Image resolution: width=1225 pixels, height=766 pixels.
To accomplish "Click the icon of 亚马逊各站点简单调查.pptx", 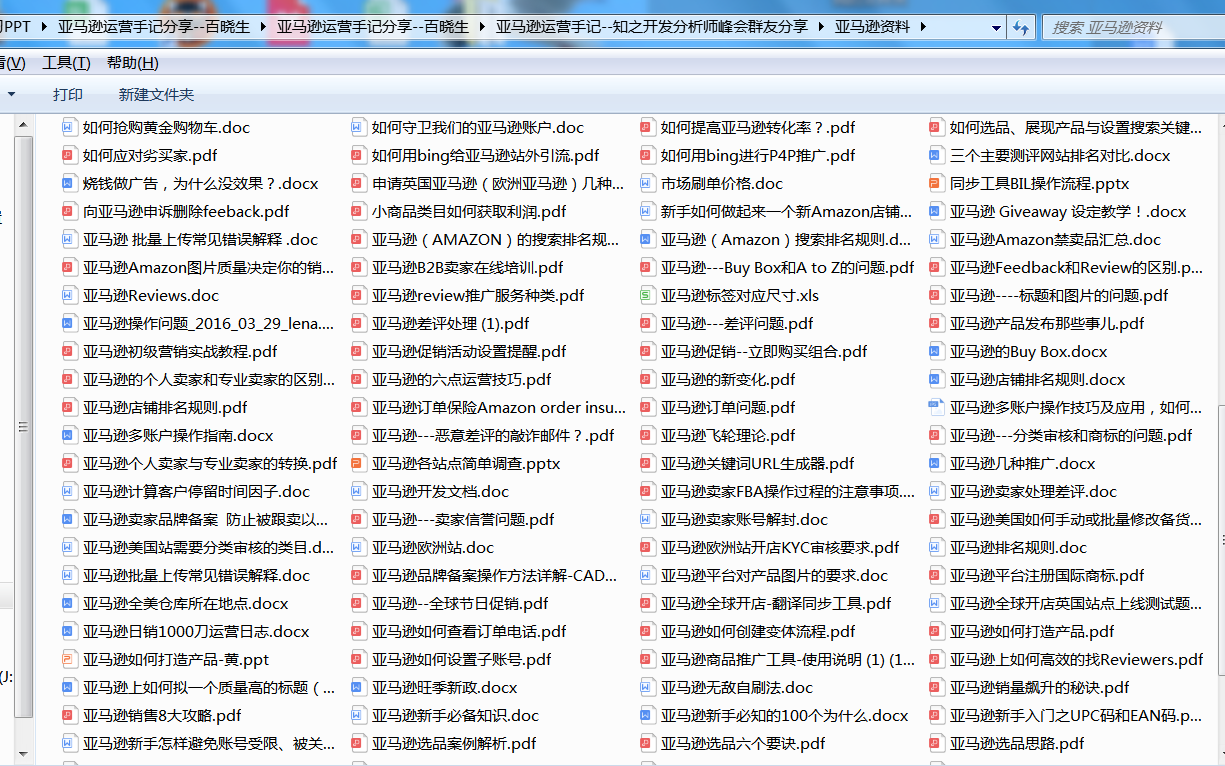I will click(358, 463).
